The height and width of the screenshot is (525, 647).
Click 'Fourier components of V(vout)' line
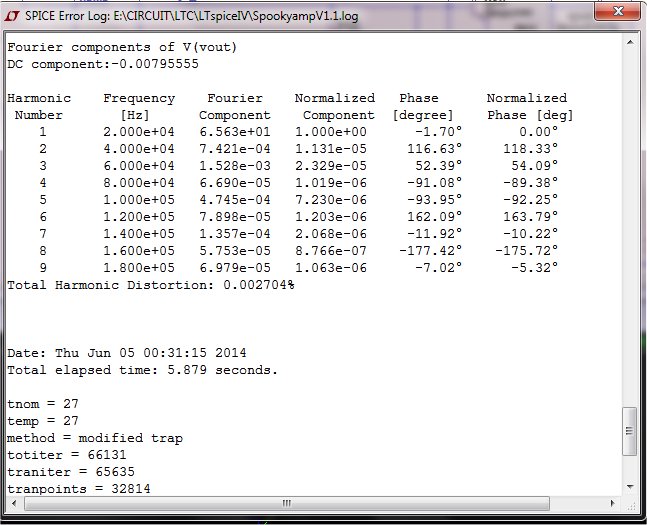(x=122, y=47)
